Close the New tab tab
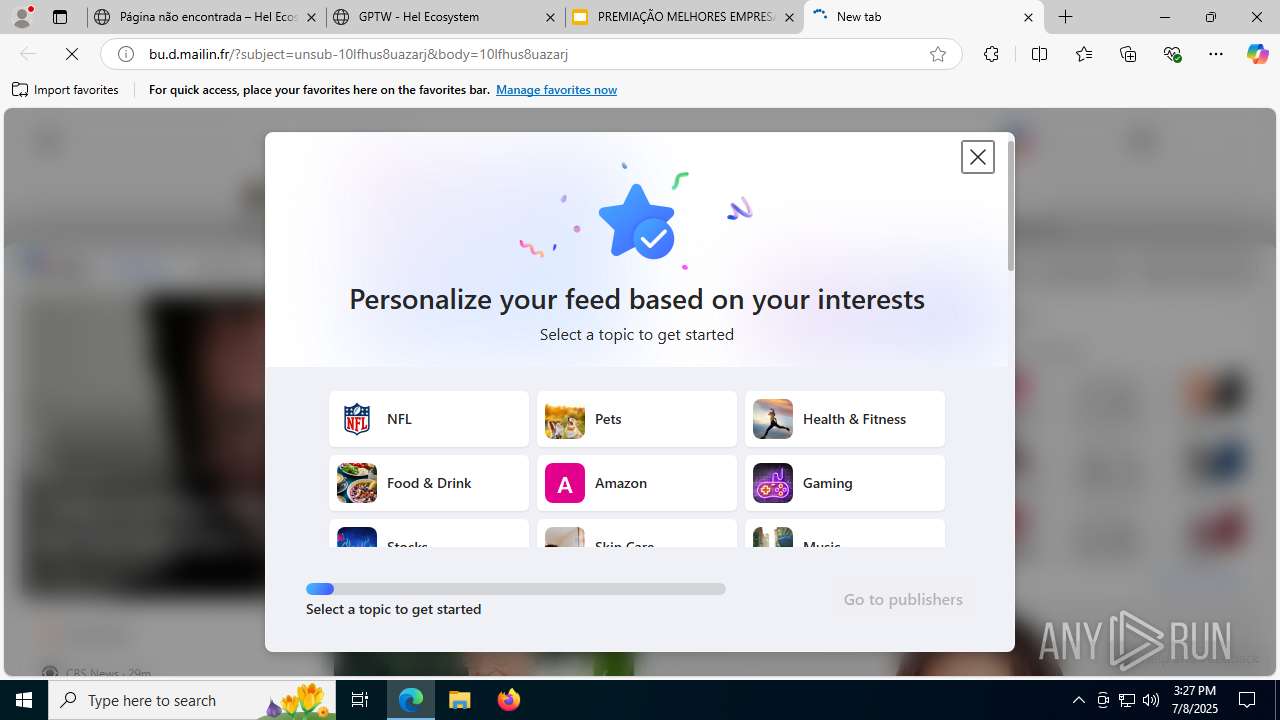The height and width of the screenshot is (720, 1280). (1028, 17)
